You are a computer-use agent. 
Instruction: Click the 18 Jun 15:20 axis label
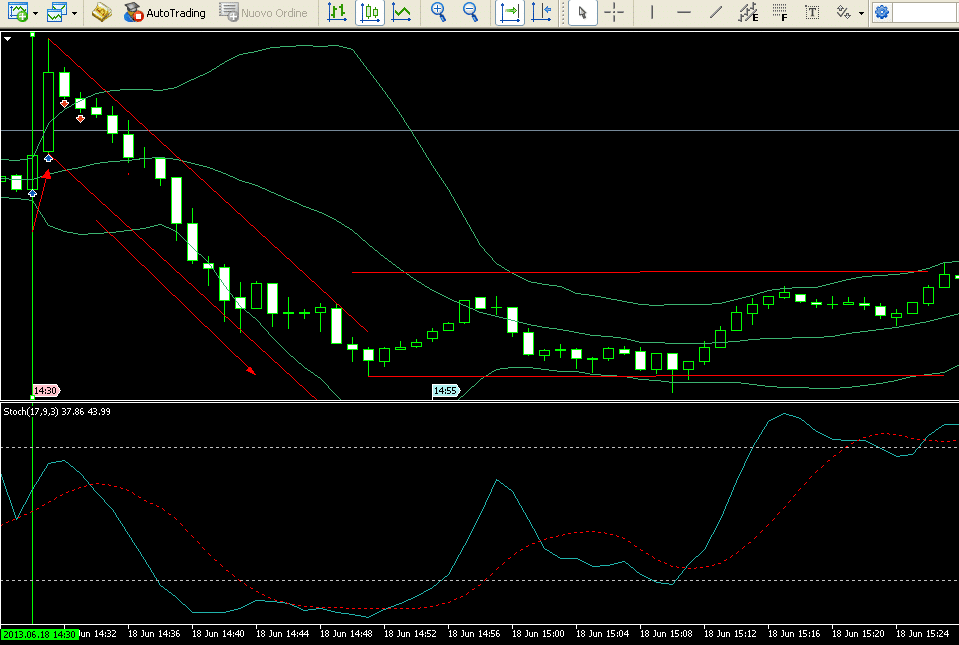[x=858, y=634]
